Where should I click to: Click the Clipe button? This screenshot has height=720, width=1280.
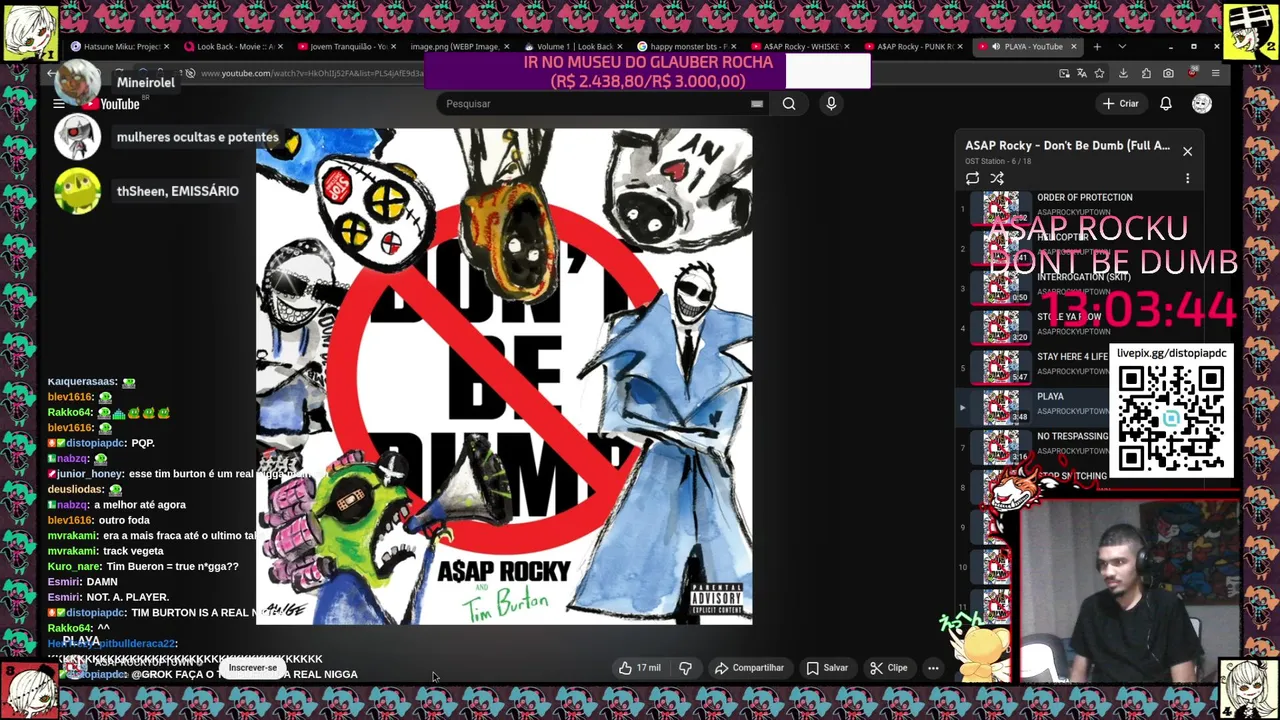coord(888,668)
